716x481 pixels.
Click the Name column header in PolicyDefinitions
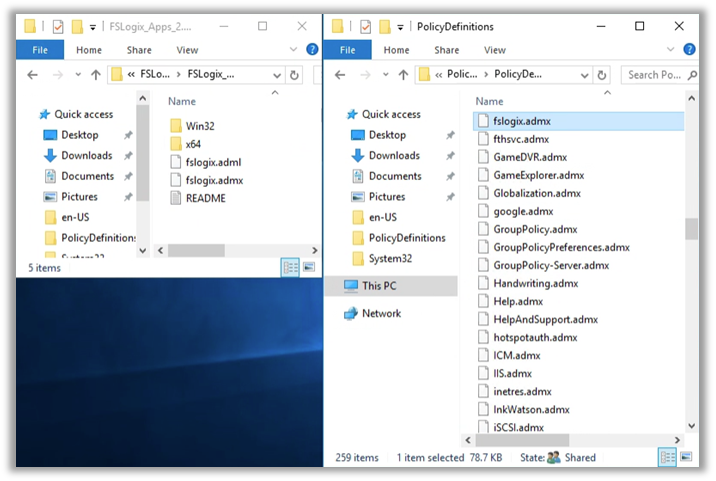490,101
